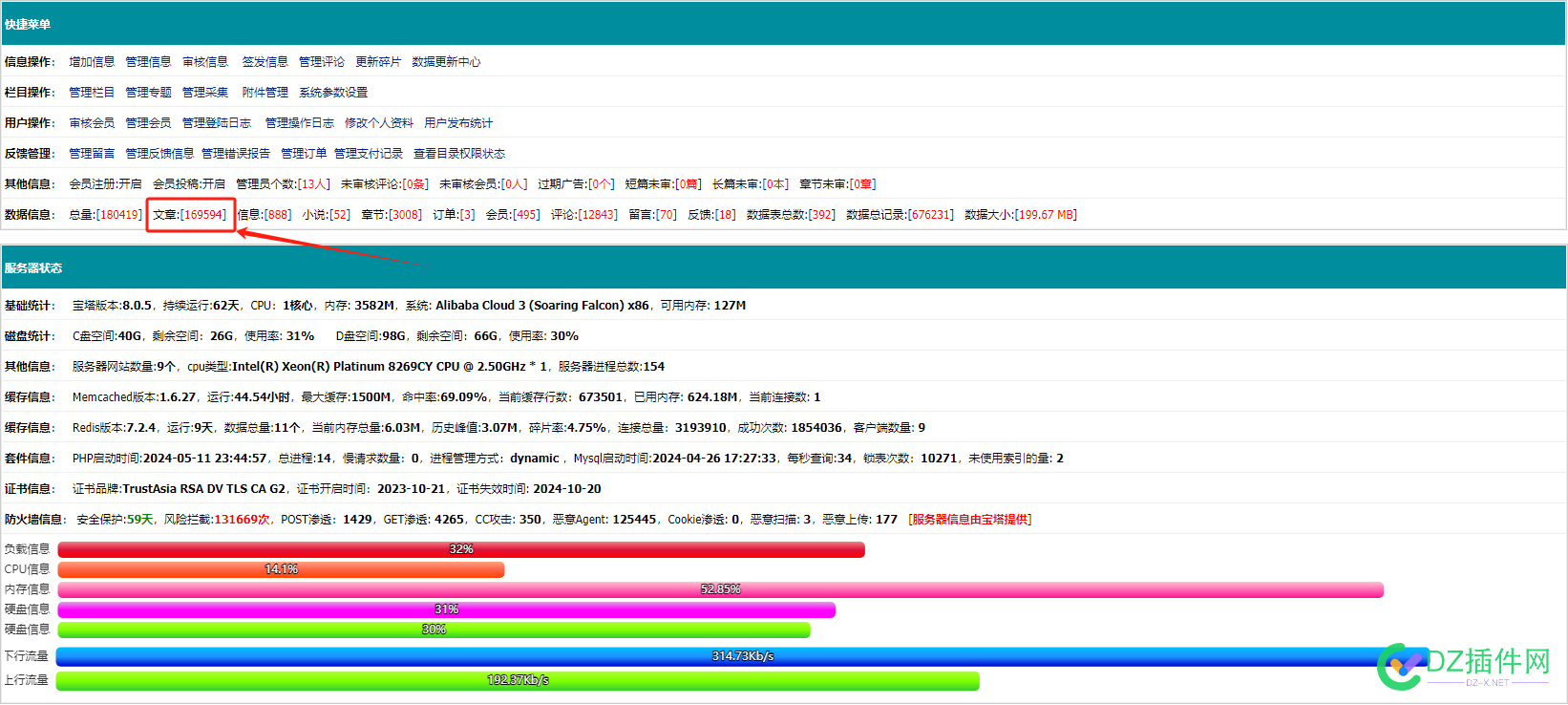This screenshot has height=705, width=1568.
Task: Click the 31% magenta disk usage bar
Action: 447,609
